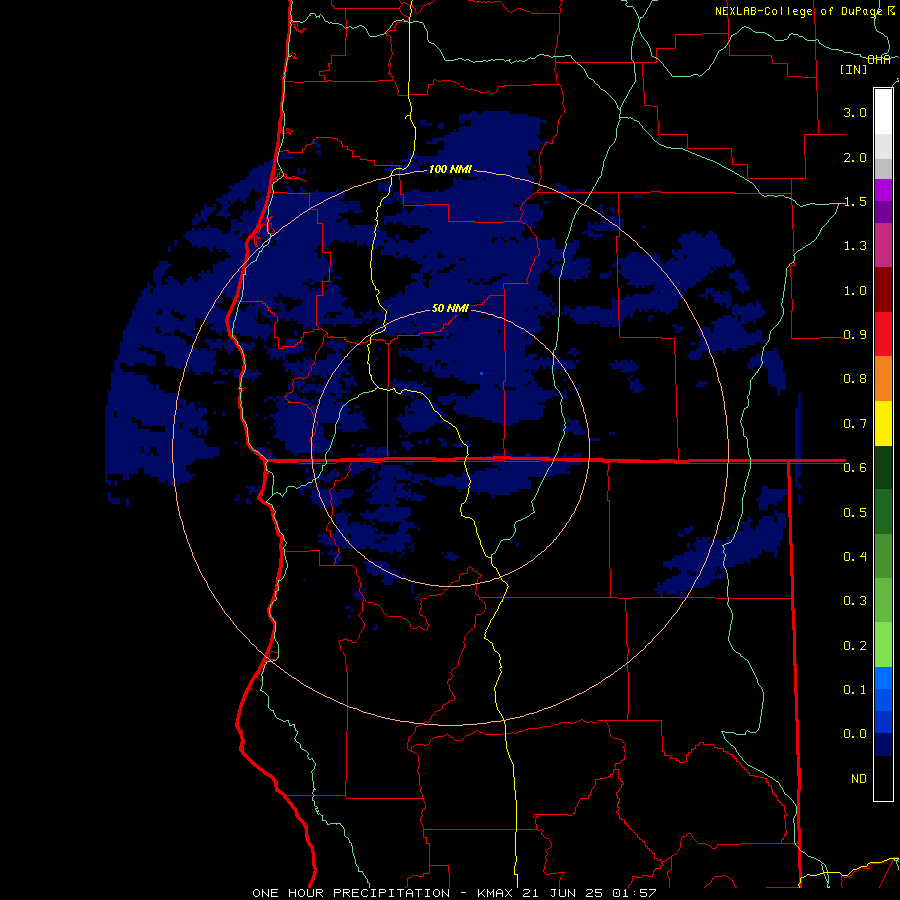
Task: Click the 0.7 legend value
Action: pyautogui.click(x=855, y=424)
